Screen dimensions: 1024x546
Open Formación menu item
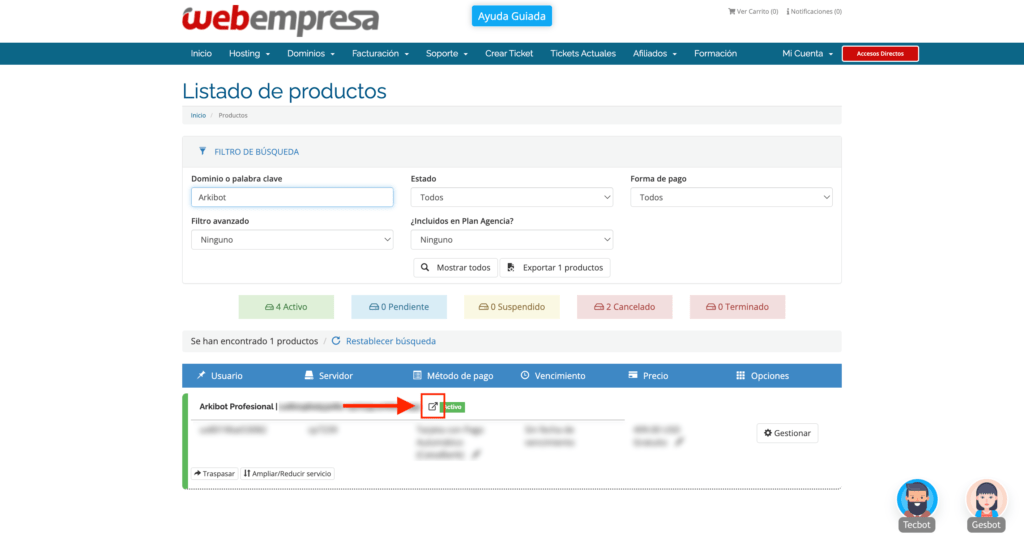pyautogui.click(x=715, y=54)
